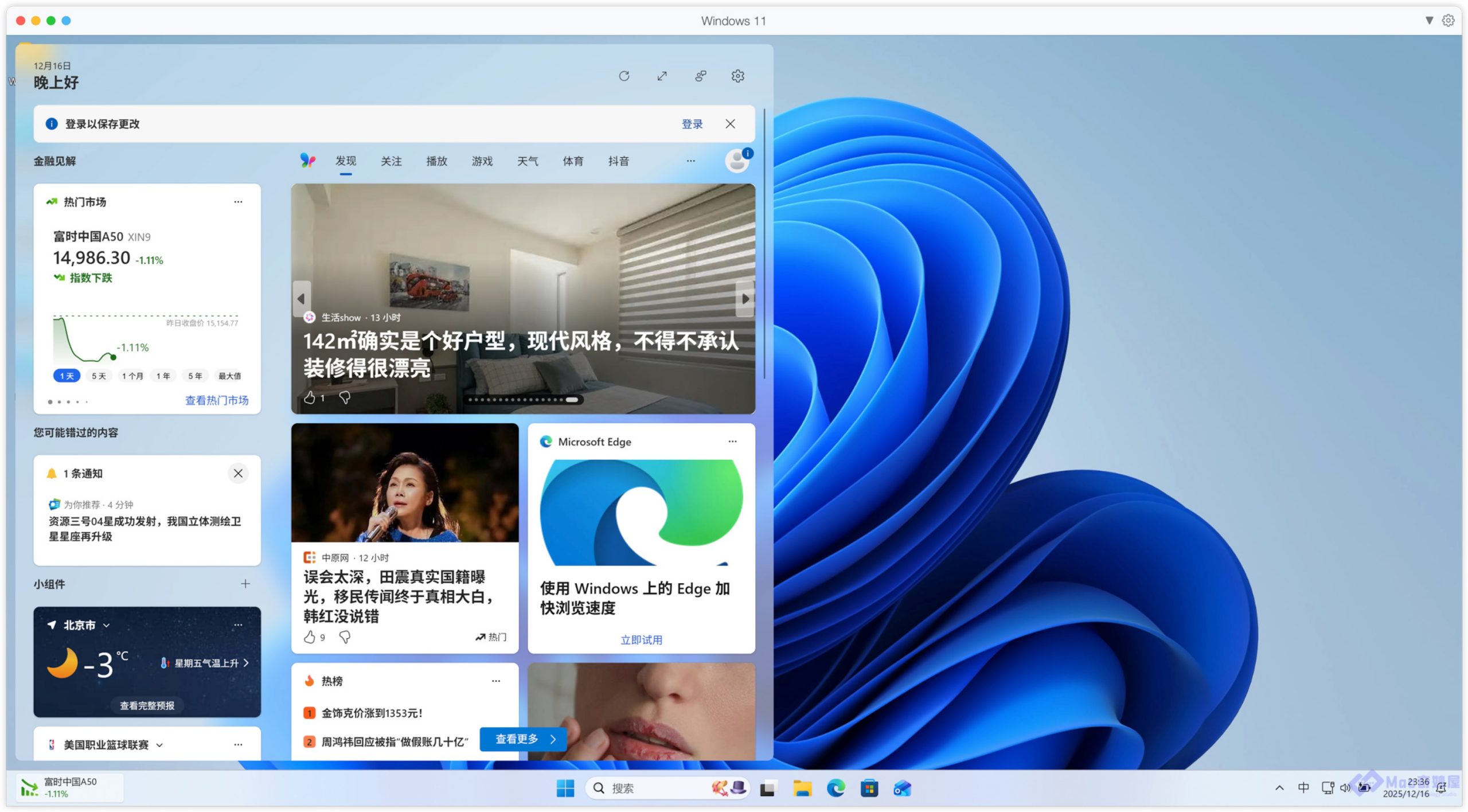The height and width of the screenshot is (812, 1468).
Task: Expand widgets board to full view
Action: [x=662, y=76]
